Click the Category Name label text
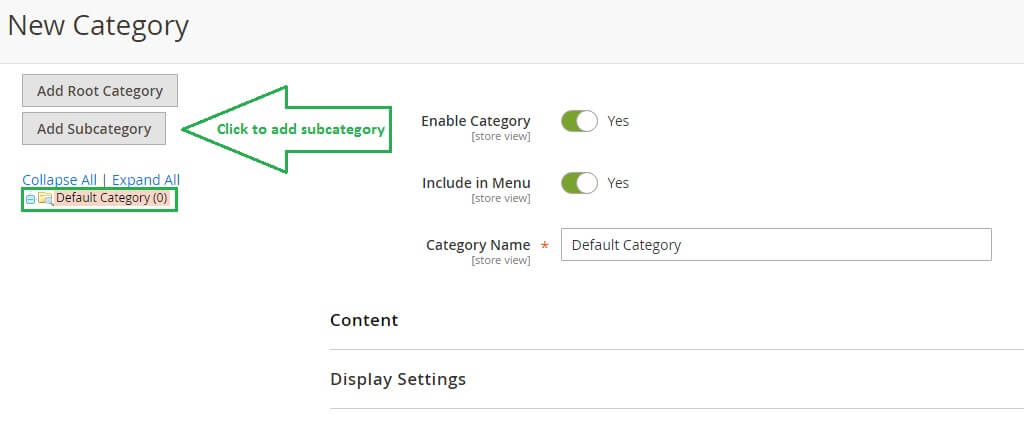Viewport: 1024px width, 426px height. [x=478, y=245]
